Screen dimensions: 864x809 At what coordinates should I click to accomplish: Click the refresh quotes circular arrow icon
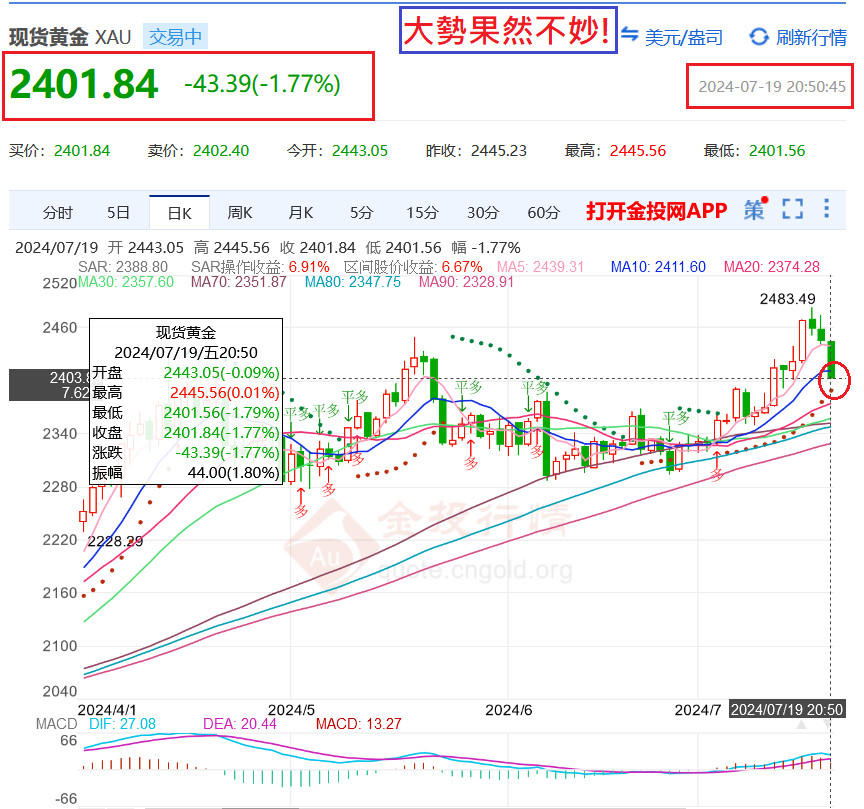coord(759,37)
